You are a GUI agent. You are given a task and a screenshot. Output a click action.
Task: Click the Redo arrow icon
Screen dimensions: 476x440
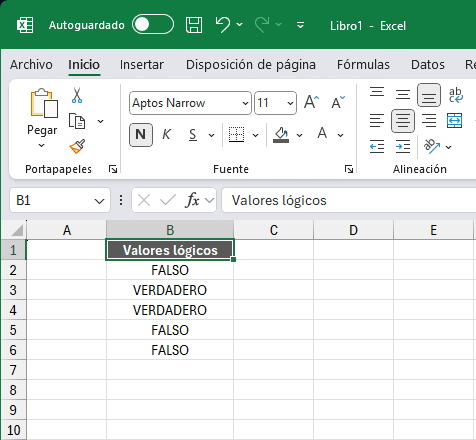point(262,25)
